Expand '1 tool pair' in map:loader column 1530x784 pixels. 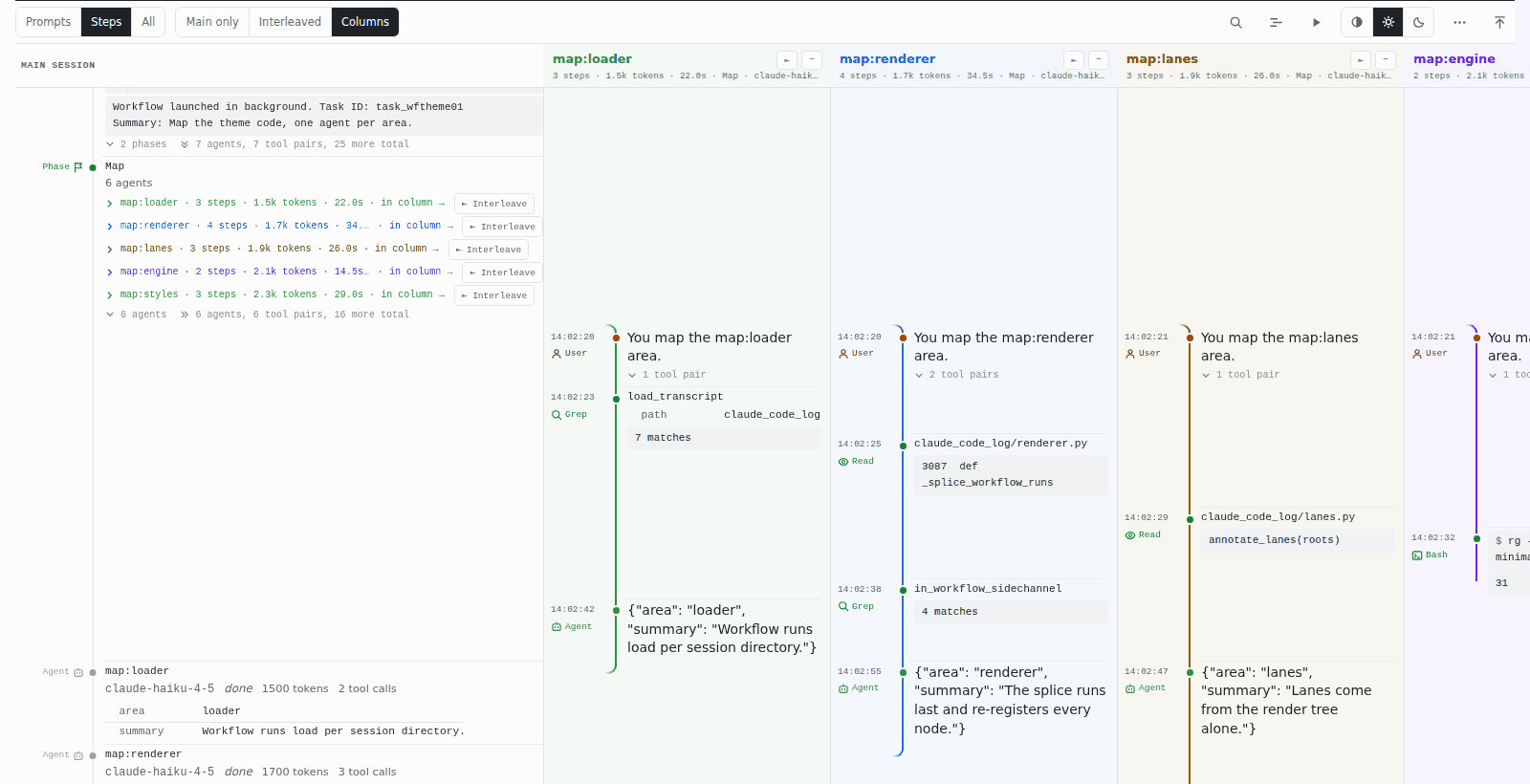pos(667,375)
